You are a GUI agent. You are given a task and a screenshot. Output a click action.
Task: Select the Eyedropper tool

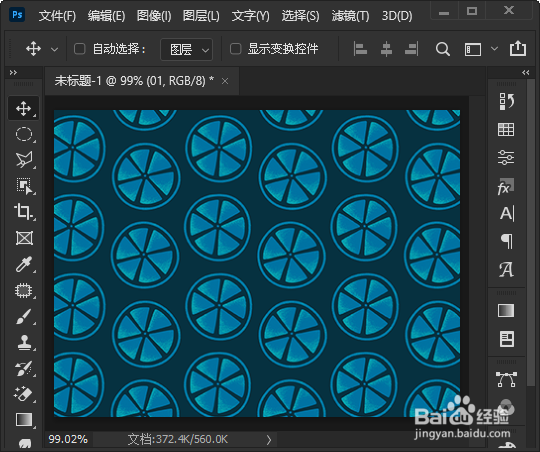point(24,264)
